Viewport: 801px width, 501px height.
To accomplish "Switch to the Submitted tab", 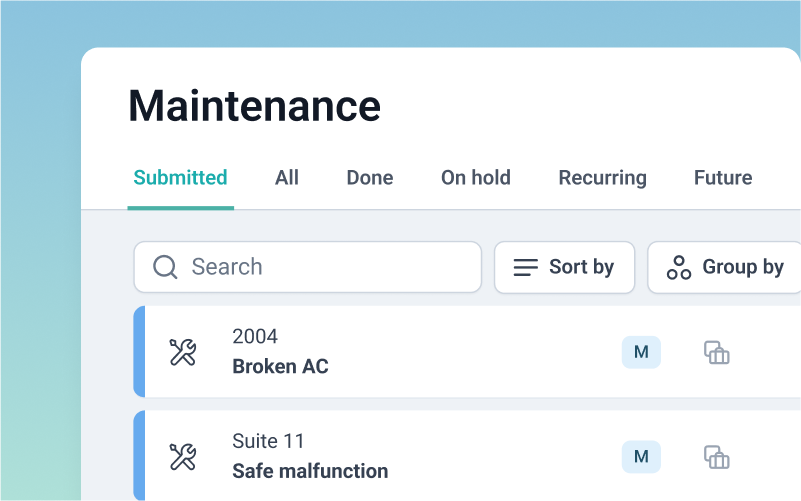I will (x=180, y=178).
